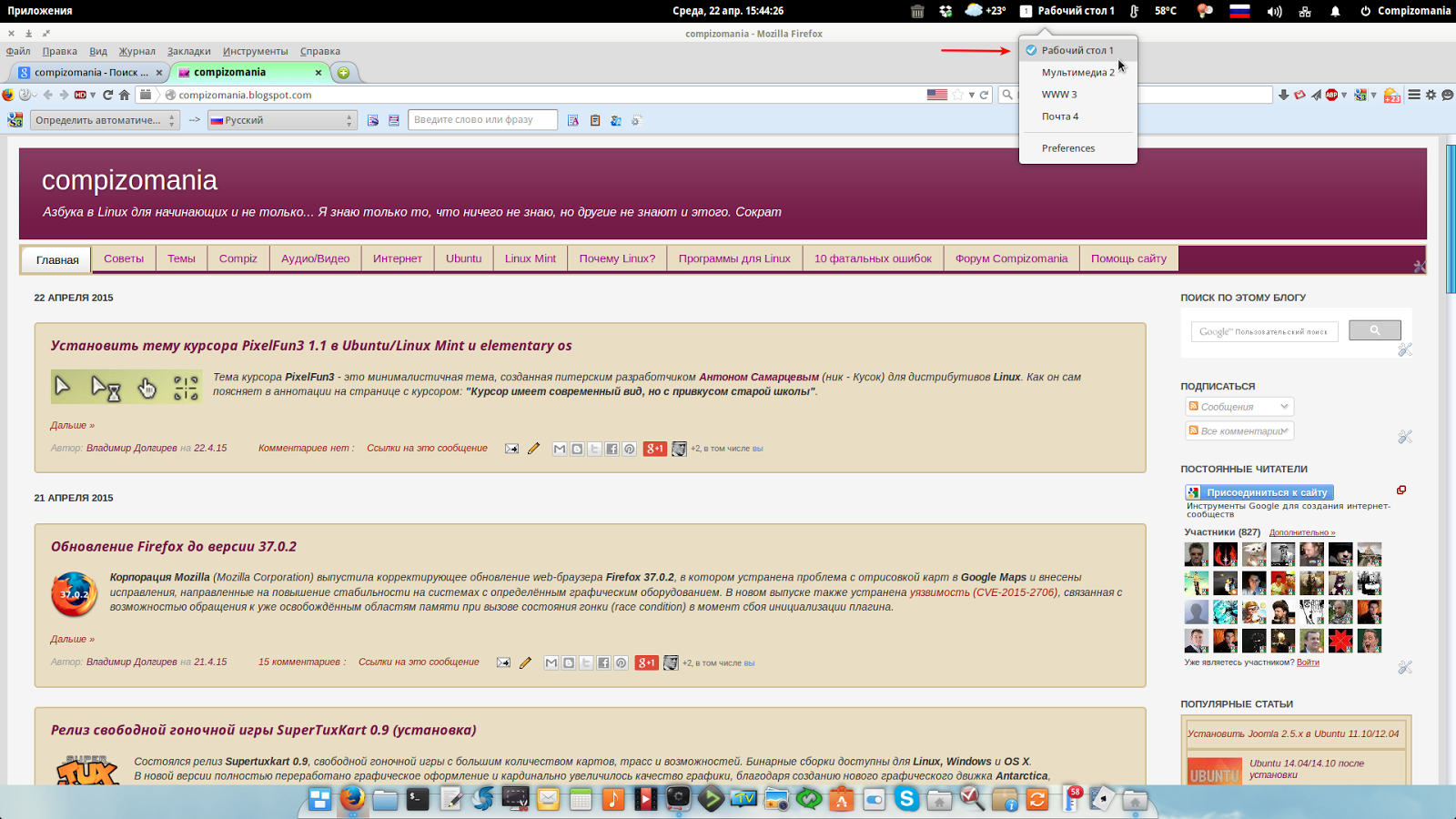Screen dimensions: 1456x819
Task: Open Preferences in workspace menu
Action: point(1078,147)
